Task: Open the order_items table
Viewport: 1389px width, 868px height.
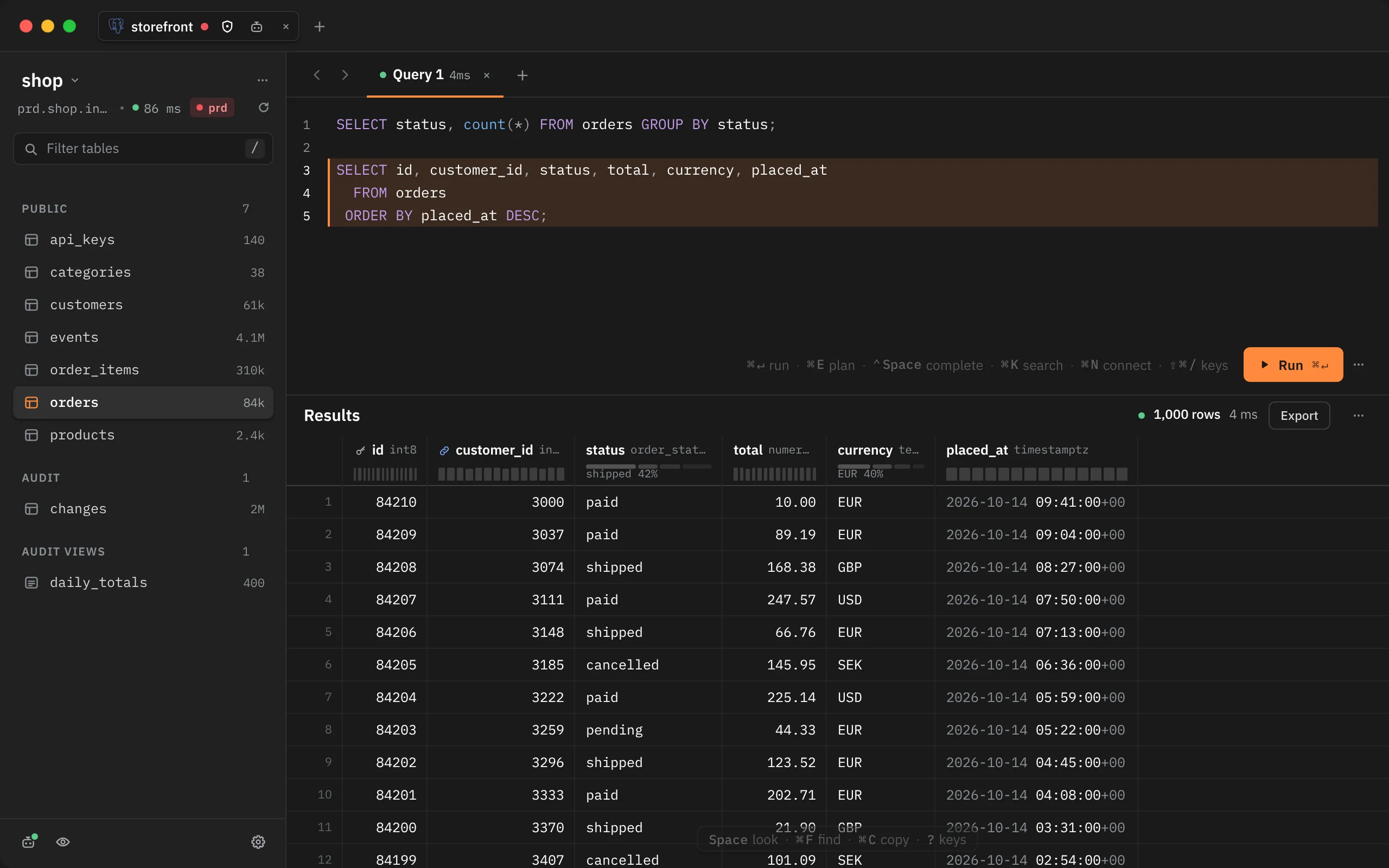Action: pyautogui.click(x=143, y=371)
